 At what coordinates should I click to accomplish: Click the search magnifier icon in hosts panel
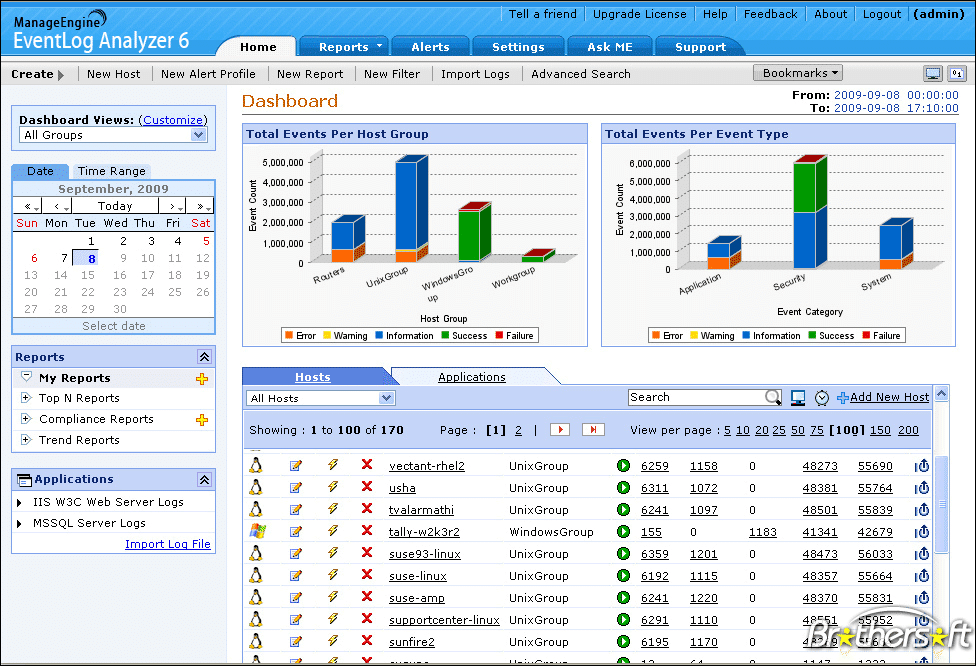[x=772, y=397]
